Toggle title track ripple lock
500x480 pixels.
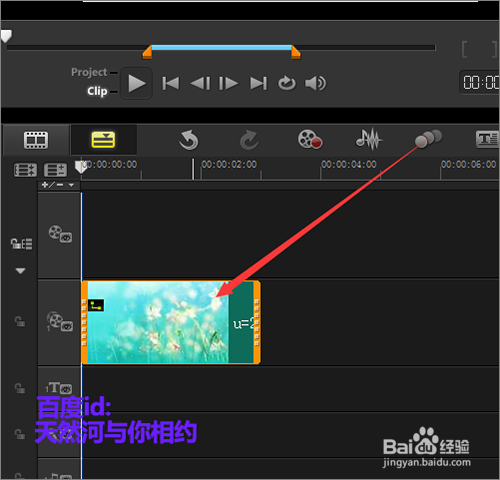click(x=20, y=388)
